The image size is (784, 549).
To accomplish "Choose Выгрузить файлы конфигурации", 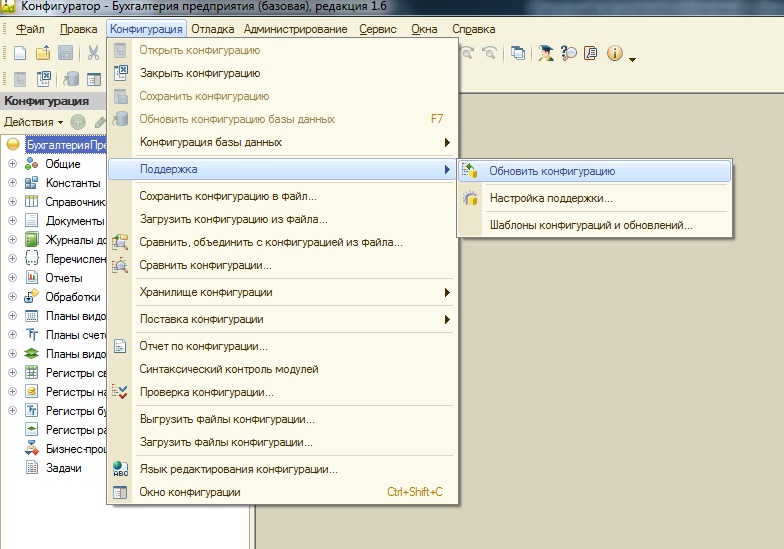I will click(282, 419).
